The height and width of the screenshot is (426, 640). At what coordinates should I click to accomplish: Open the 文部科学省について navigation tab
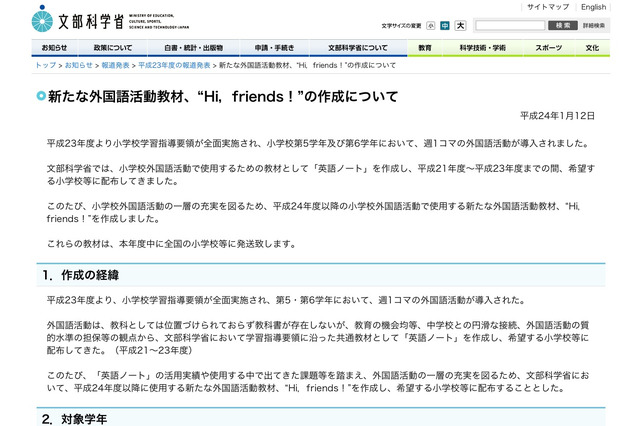358,48
